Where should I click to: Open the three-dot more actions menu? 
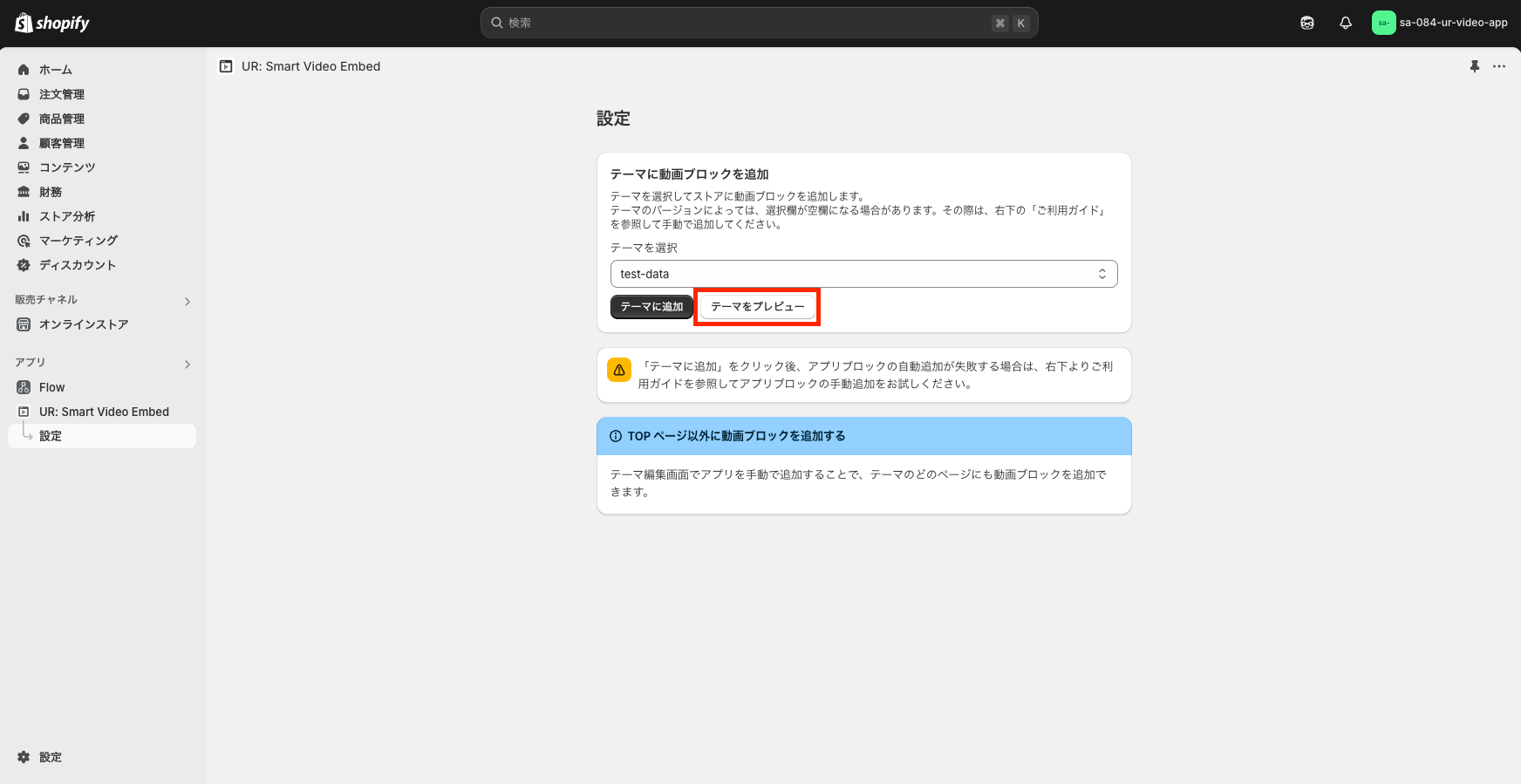(x=1499, y=66)
